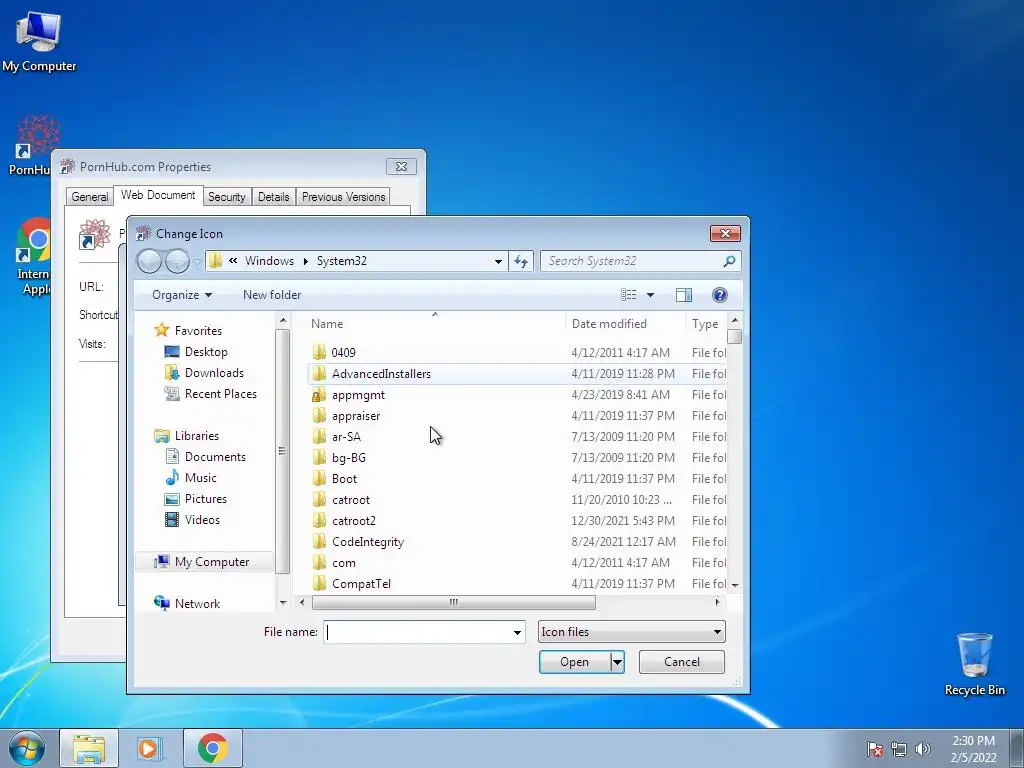1024x768 pixels.
Task: Click the volume speaker tray icon
Action: point(923,749)
